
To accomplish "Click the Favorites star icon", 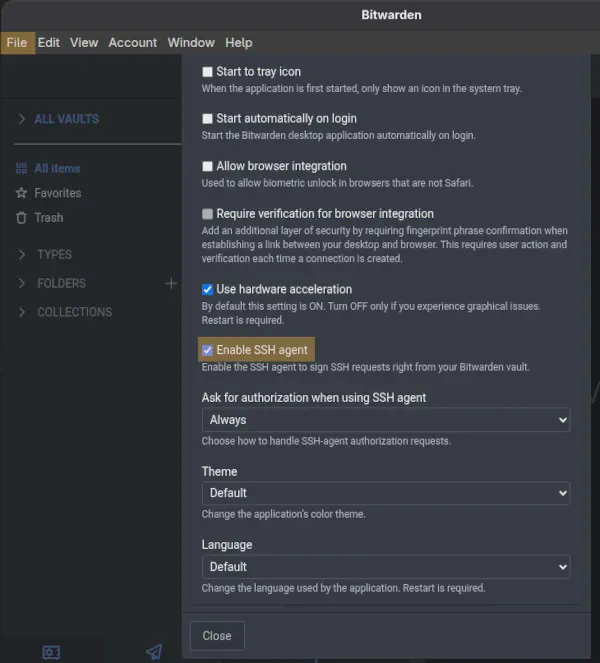I will (21, 193).
